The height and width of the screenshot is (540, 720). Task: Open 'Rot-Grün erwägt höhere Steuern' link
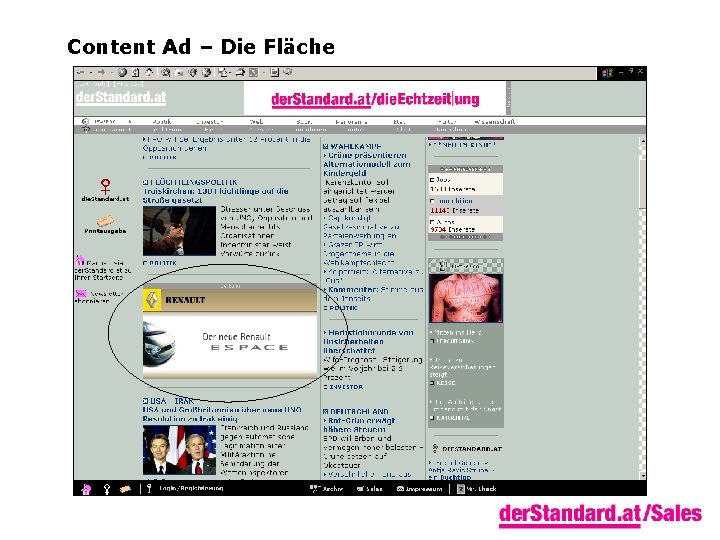[359, 425]
